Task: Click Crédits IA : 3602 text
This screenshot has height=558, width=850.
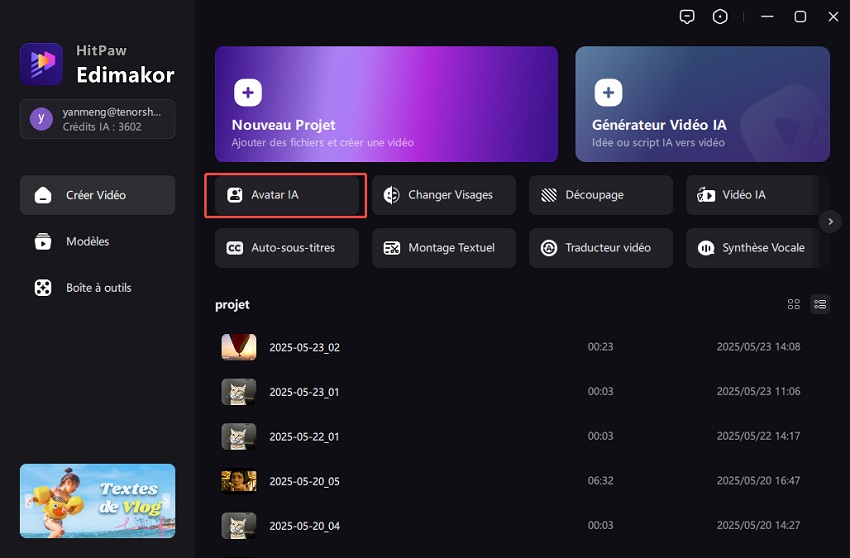Action: click(102, 127)
